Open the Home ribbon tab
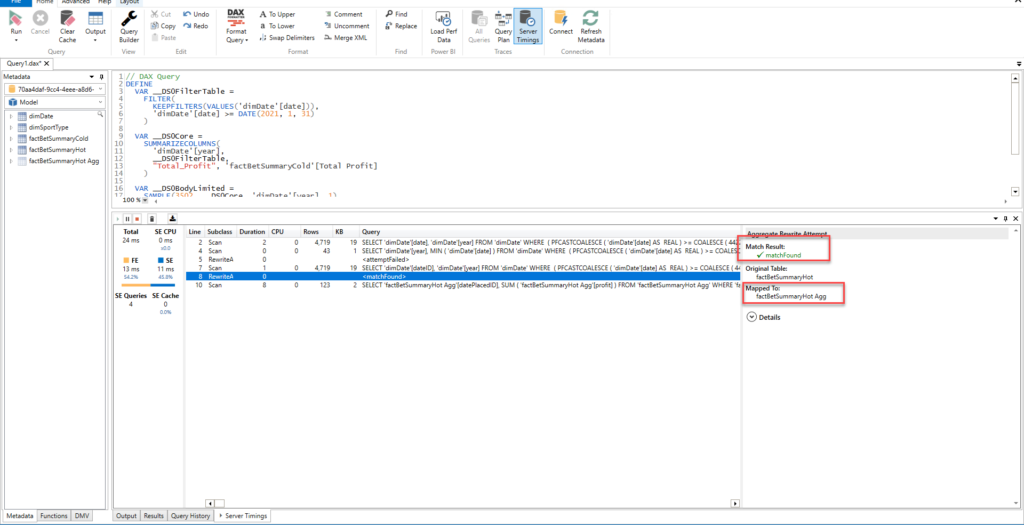1024x525 pixels. point(44,2)
